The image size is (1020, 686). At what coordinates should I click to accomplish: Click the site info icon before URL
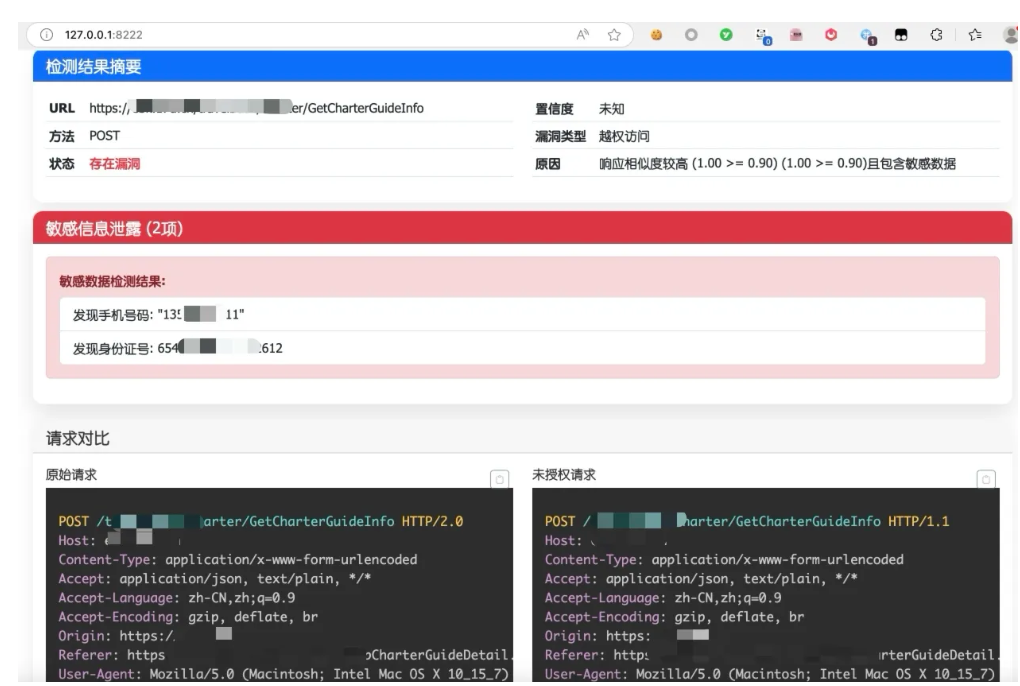[46, 34]
